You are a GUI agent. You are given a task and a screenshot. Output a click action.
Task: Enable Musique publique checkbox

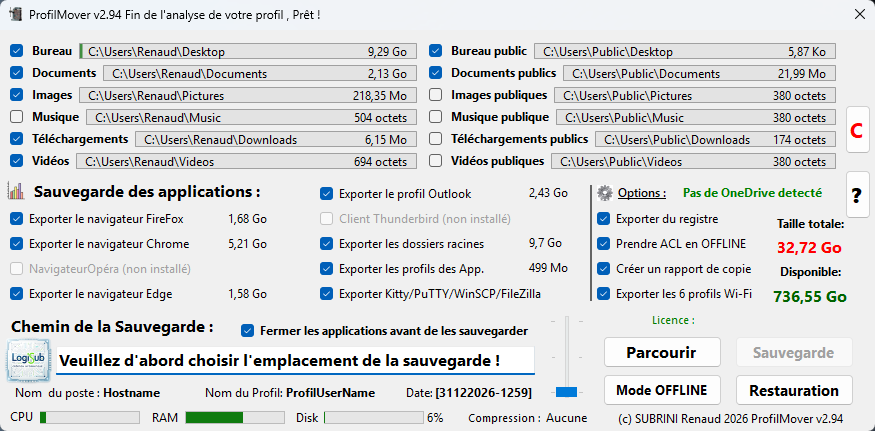pyautogui.click(x=436, y=117)
